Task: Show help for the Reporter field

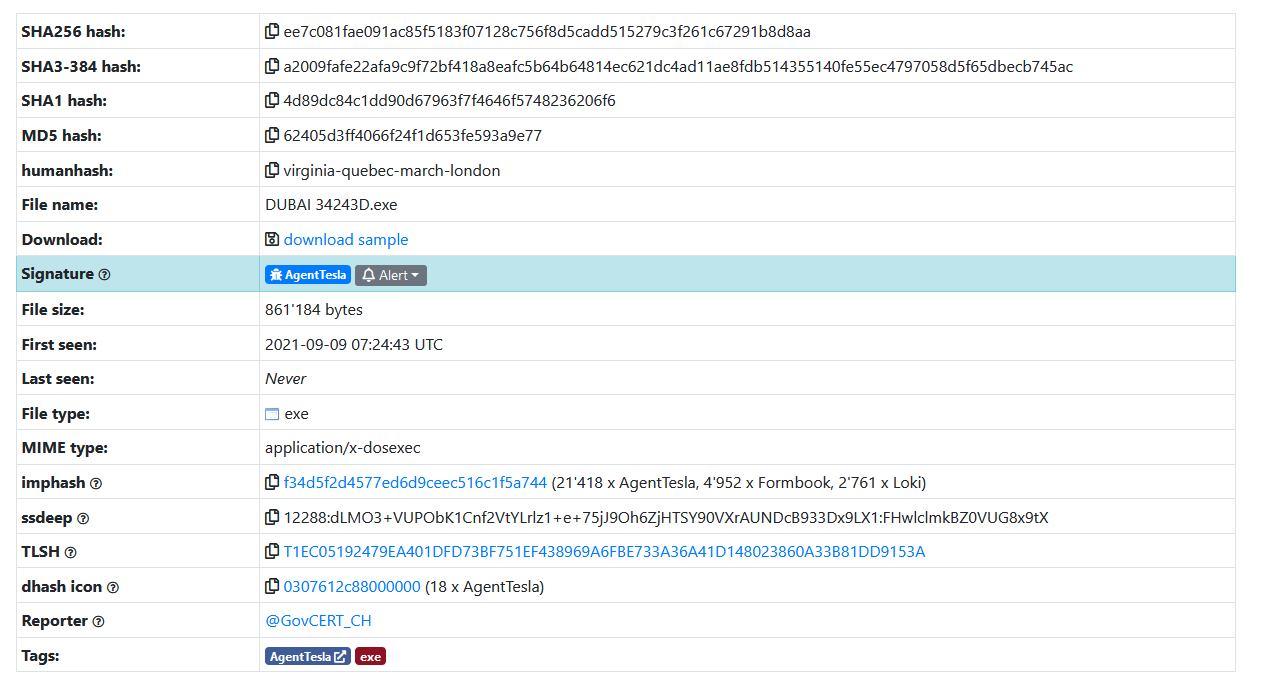Action: (x=98, y=622)
